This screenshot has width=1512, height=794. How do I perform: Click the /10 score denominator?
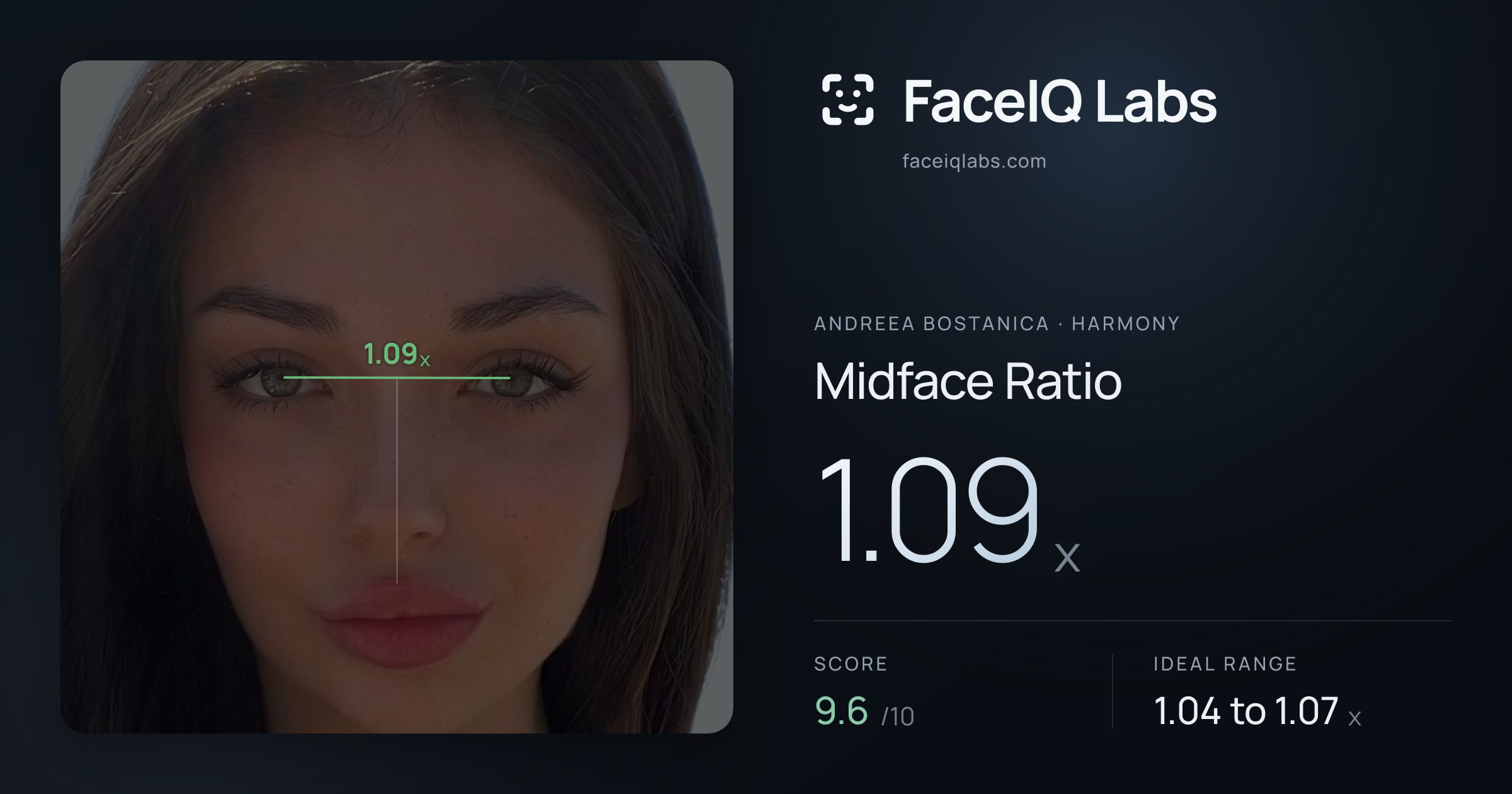click(898, 716)
